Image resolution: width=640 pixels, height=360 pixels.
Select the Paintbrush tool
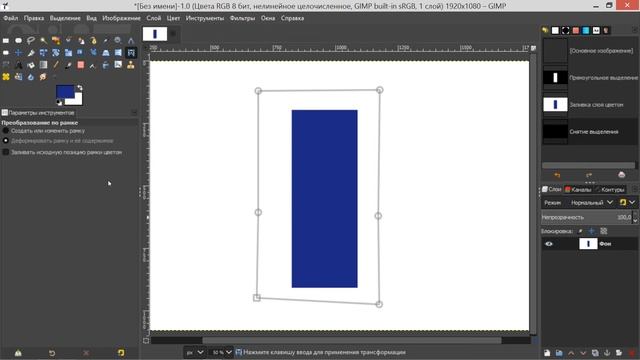point(68,65)
